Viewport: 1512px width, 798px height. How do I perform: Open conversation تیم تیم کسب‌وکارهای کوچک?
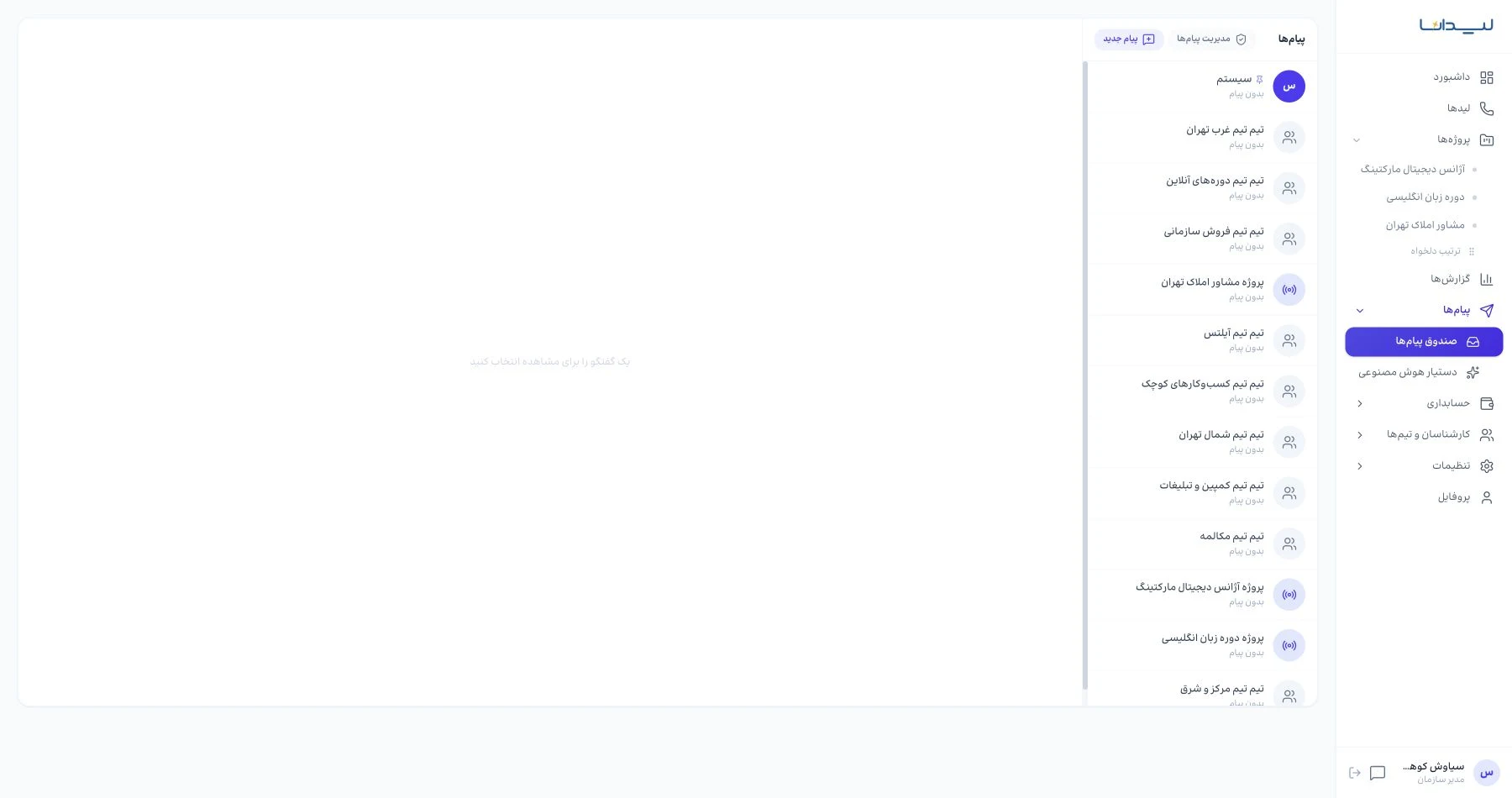pyautogui.click(x=1202, y=391)
